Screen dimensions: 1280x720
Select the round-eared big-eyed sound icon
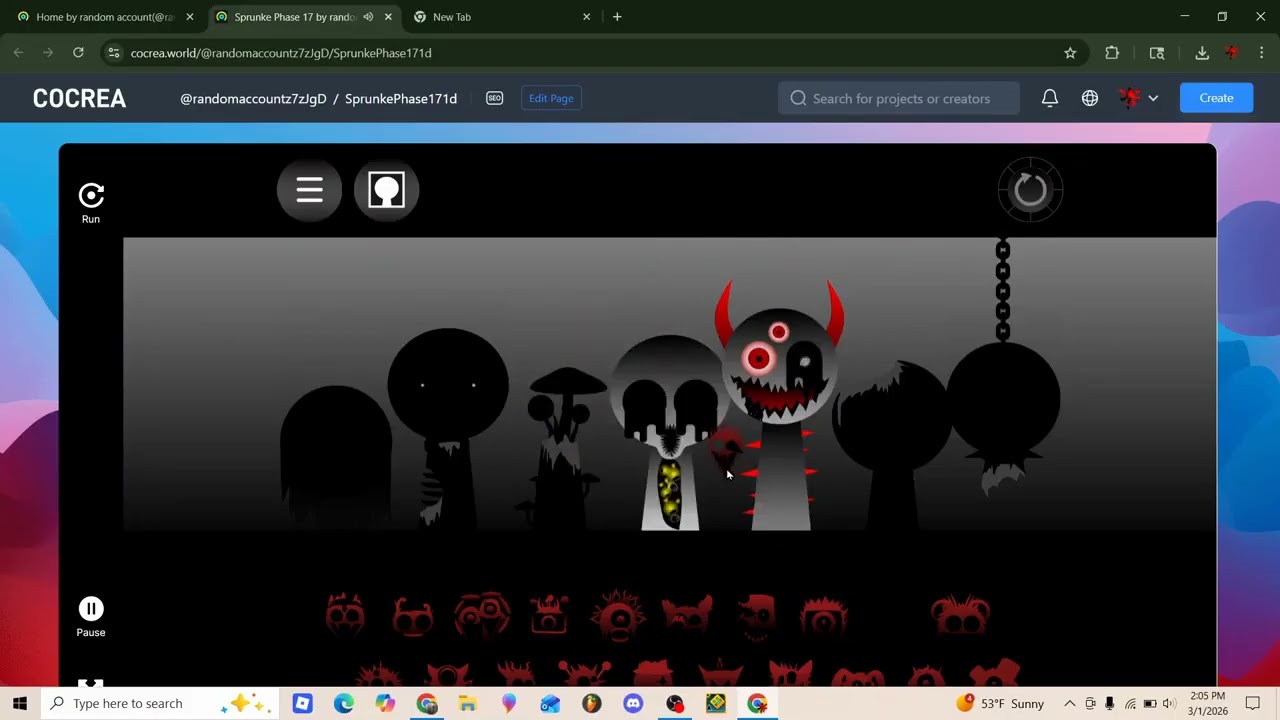(961, 615)
